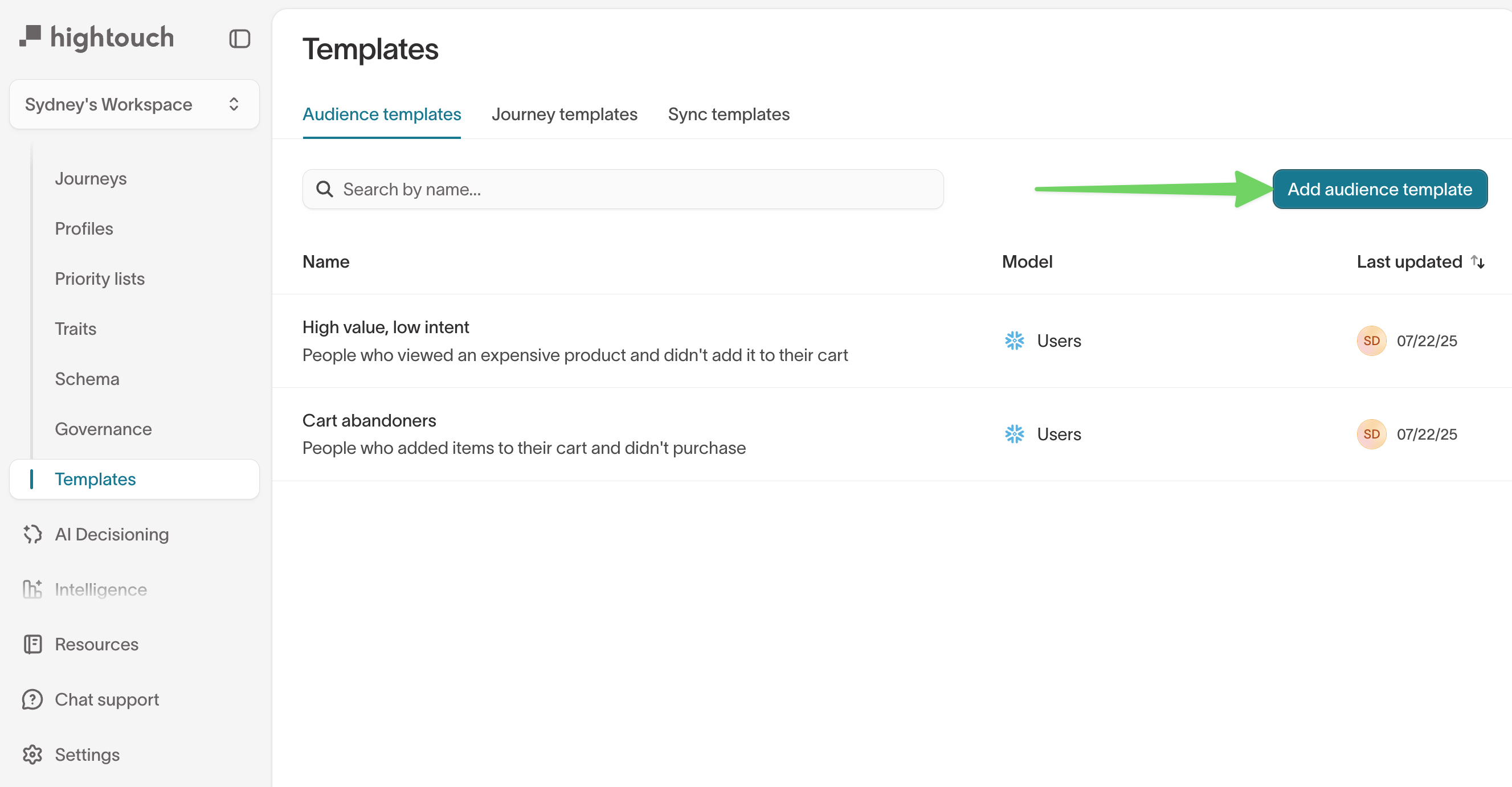Image resolution: width=1512 pixels, height=787 pixels.
Task: Sort by the Last updated arrows icon
Action: point(1478,262)
